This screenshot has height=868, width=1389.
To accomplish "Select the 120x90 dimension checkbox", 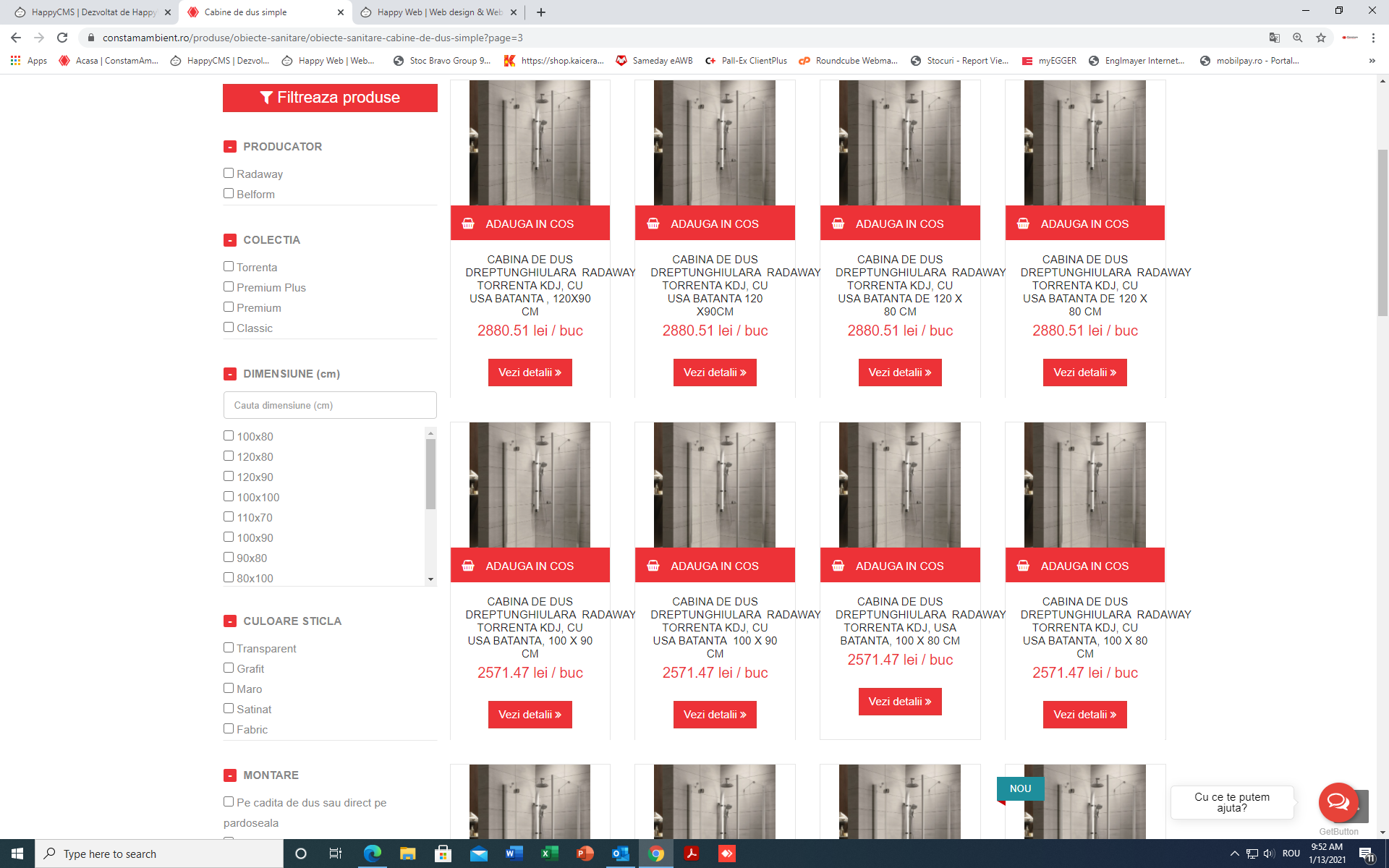I will click(229, 476).
